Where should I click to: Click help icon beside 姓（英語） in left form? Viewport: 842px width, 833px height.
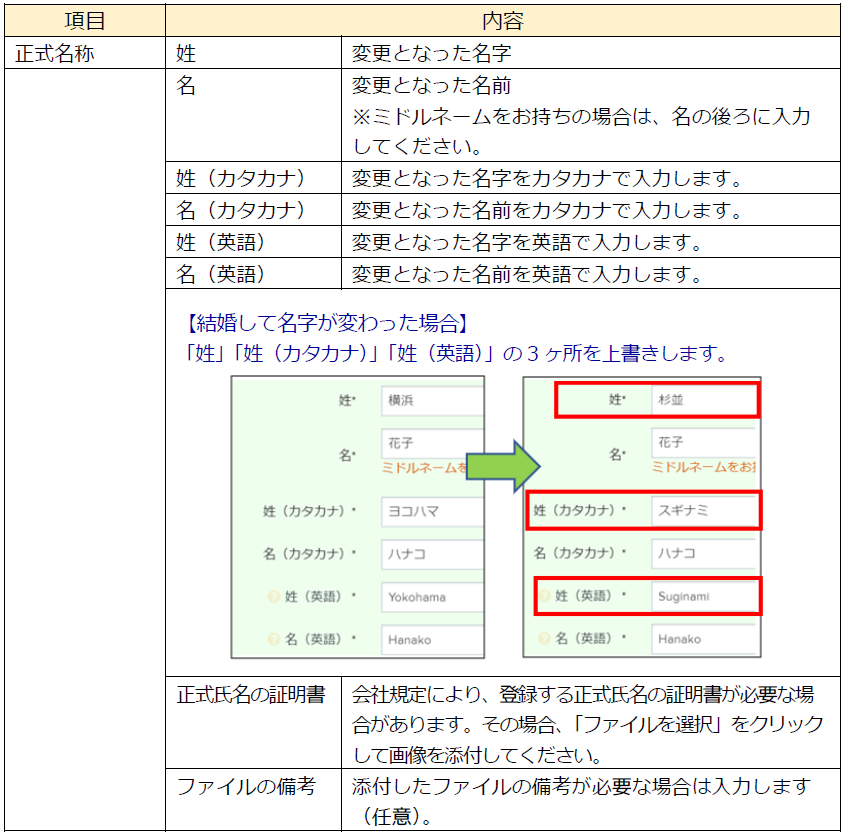coord(274,597)
